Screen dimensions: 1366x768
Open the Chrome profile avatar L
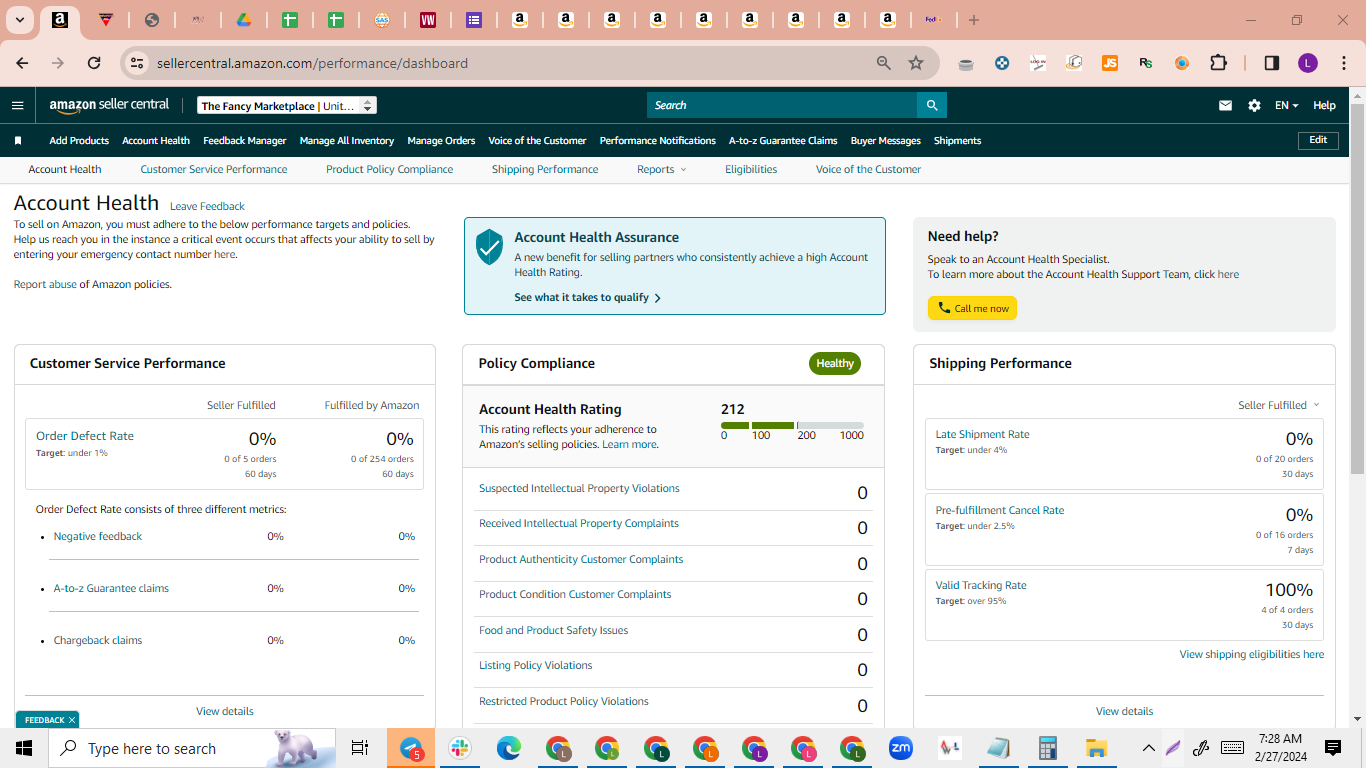pyautogui.click(x=1308, y=63)
